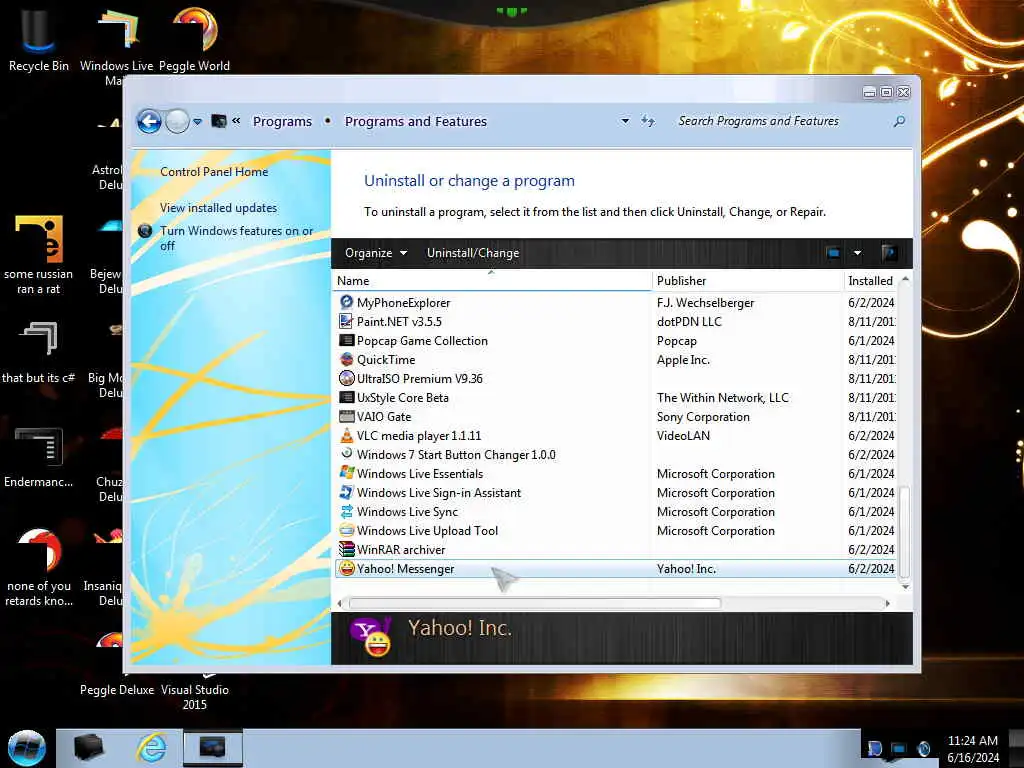
Task: Click the refresh icon in address bar
Action: pyautogui.click(x=647, y=121)
